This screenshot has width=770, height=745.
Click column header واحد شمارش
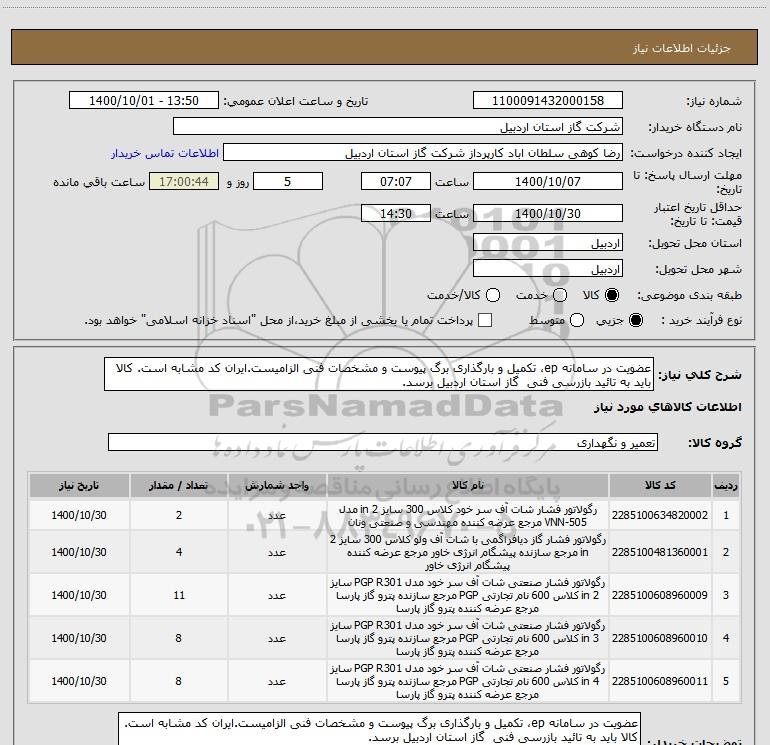[277, 486]
